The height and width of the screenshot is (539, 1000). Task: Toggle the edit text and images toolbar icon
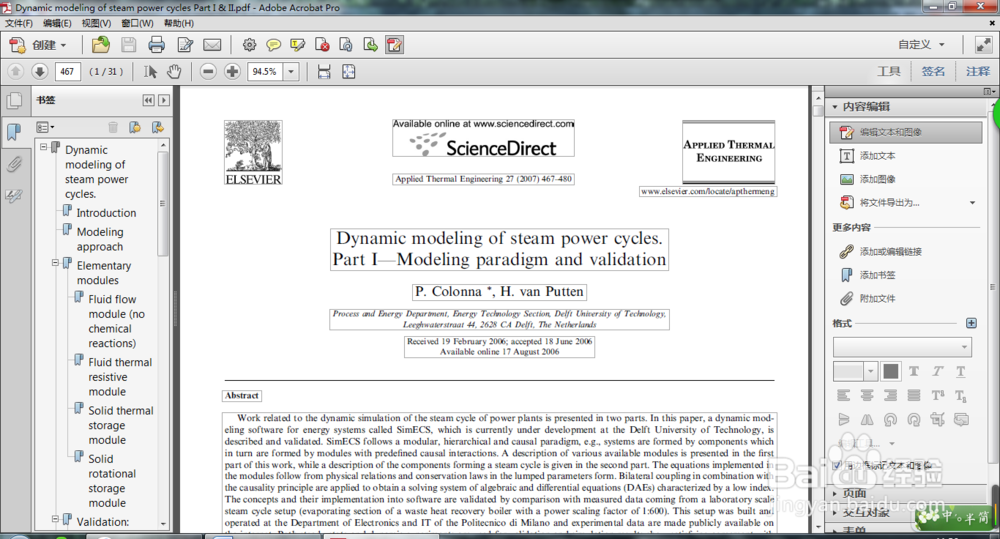point(394,45)
